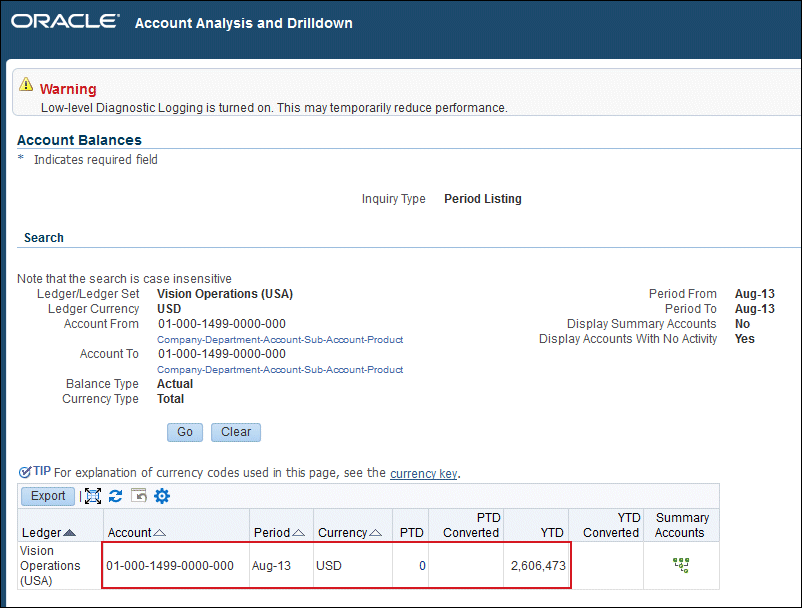
Task: Sort by Period column arrow
Action: pyautogui.click(x=298, y=533)
